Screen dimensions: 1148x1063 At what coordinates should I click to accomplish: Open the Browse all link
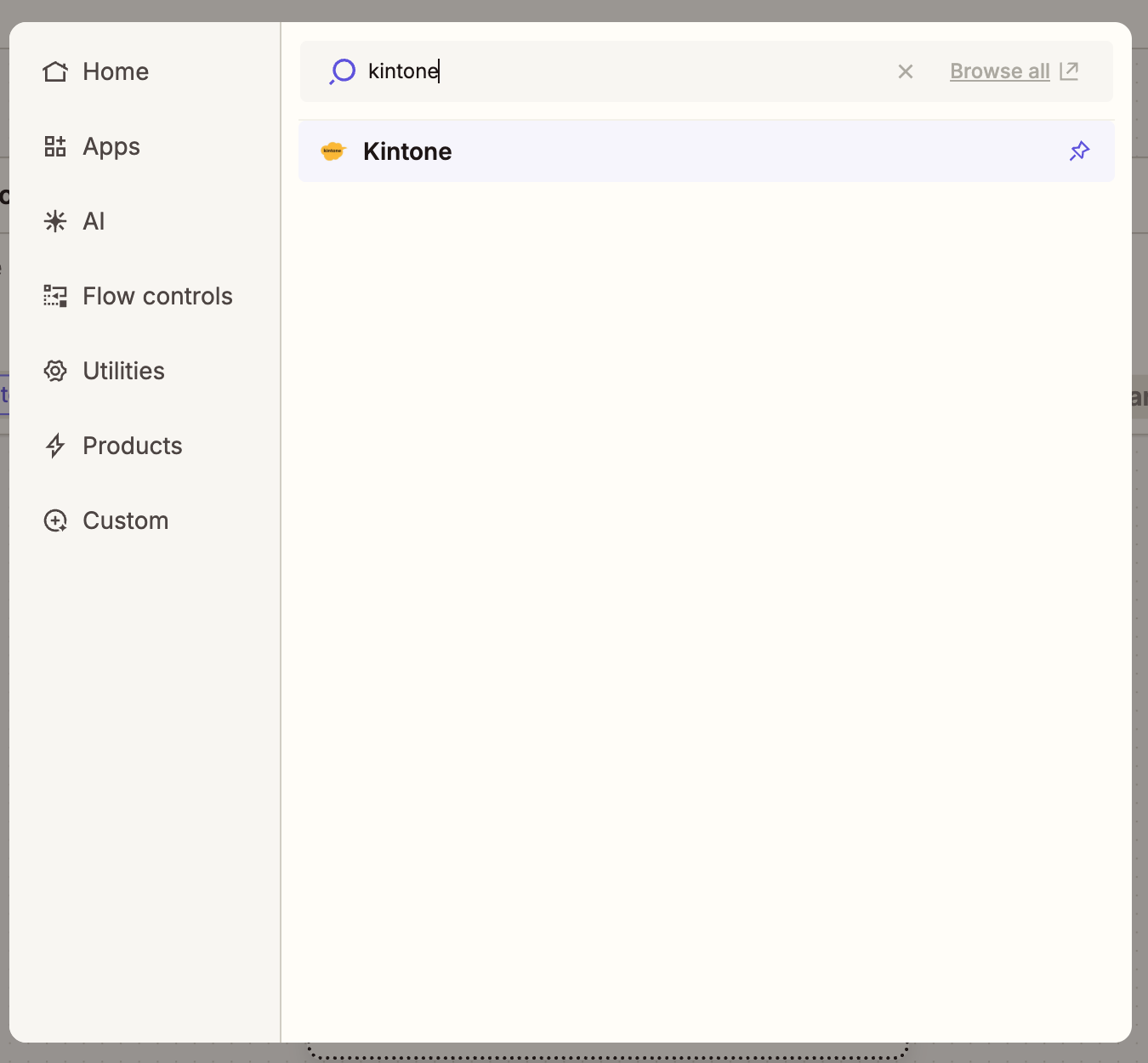[999, 71]
